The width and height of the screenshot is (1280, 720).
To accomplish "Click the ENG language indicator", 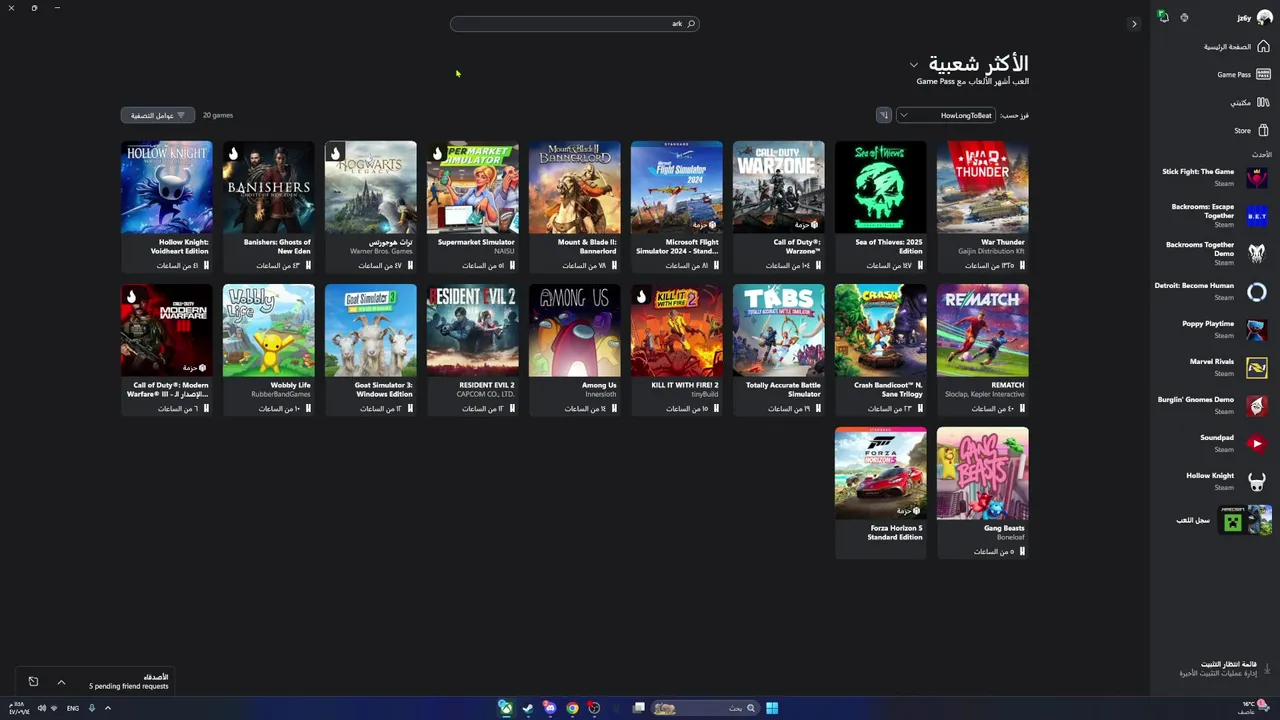I will click(73, 708).
